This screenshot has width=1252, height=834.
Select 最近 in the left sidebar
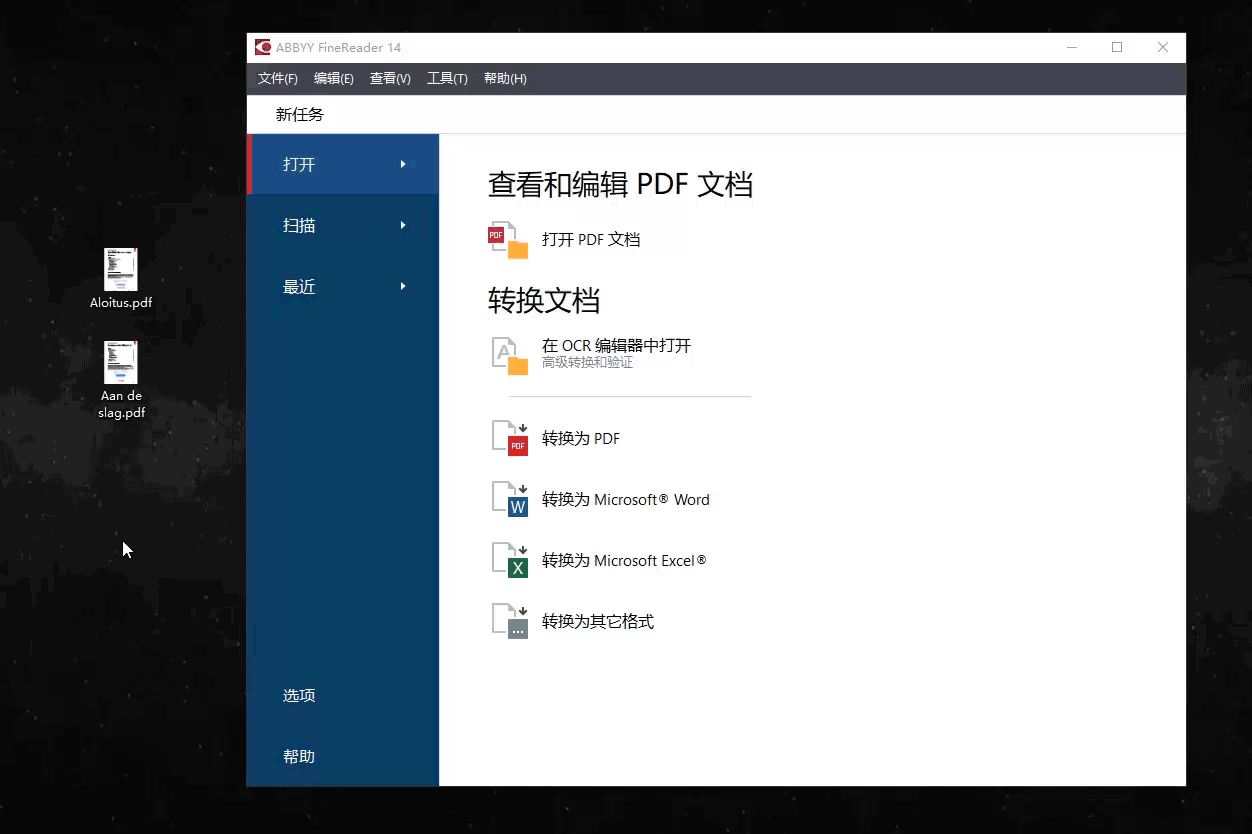pos(343,286)
